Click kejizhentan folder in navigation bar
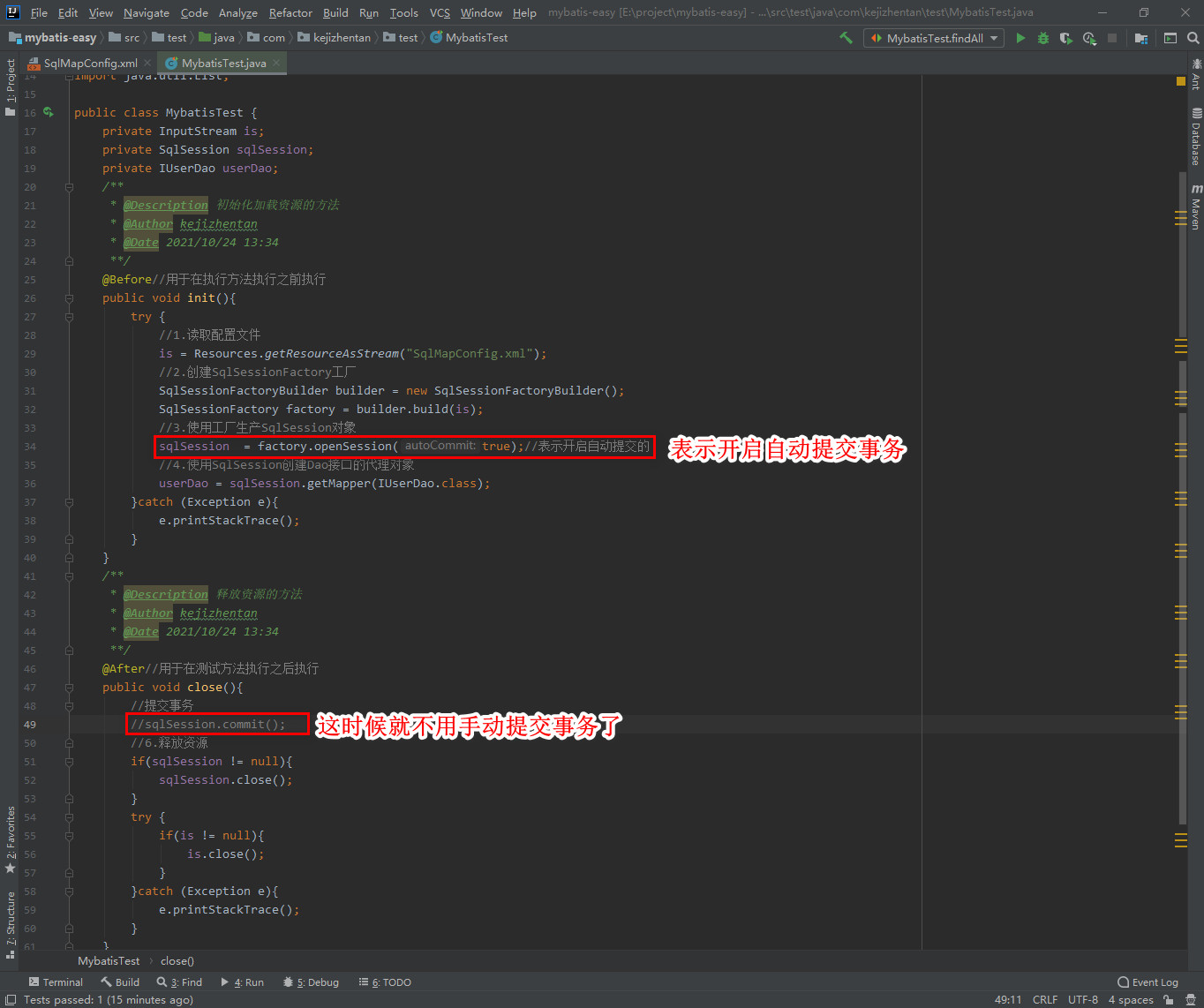 click(334, 38)
